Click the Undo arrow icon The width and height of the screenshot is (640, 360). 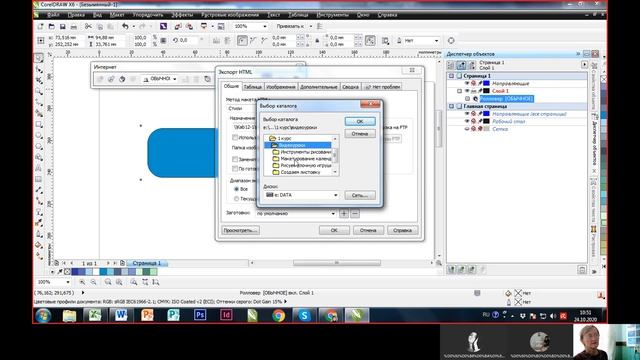tap(125, 27)
